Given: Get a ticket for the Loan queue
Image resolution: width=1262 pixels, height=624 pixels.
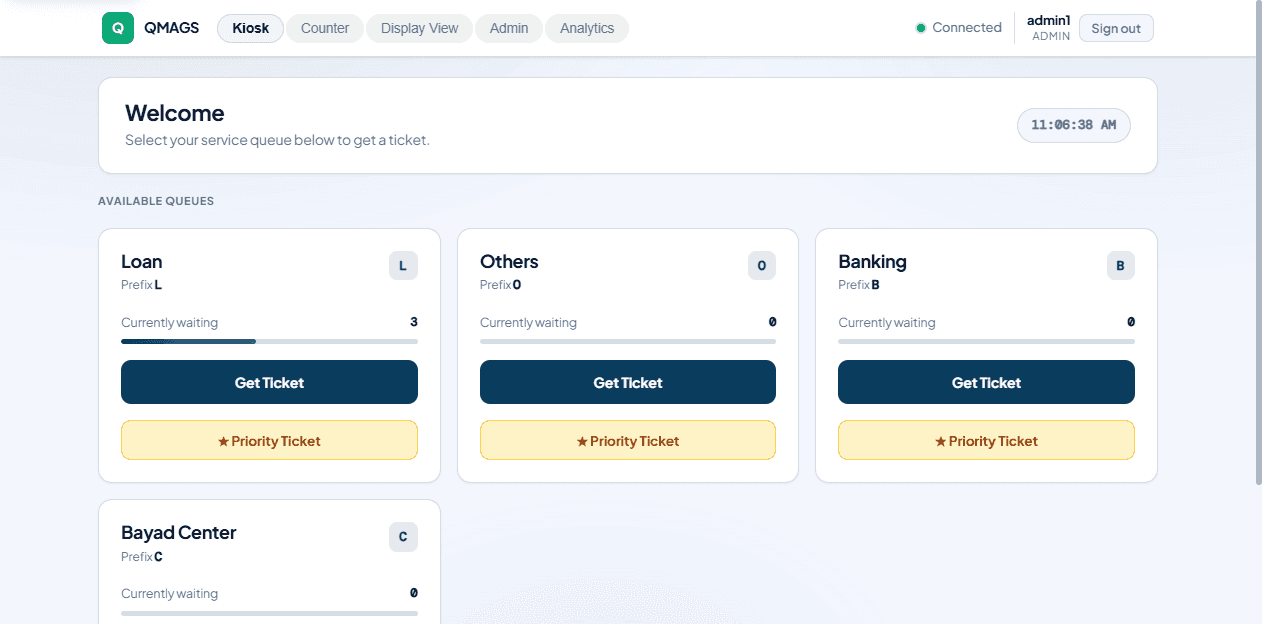Looking at the screenshot, I should [x=269, y=382].
